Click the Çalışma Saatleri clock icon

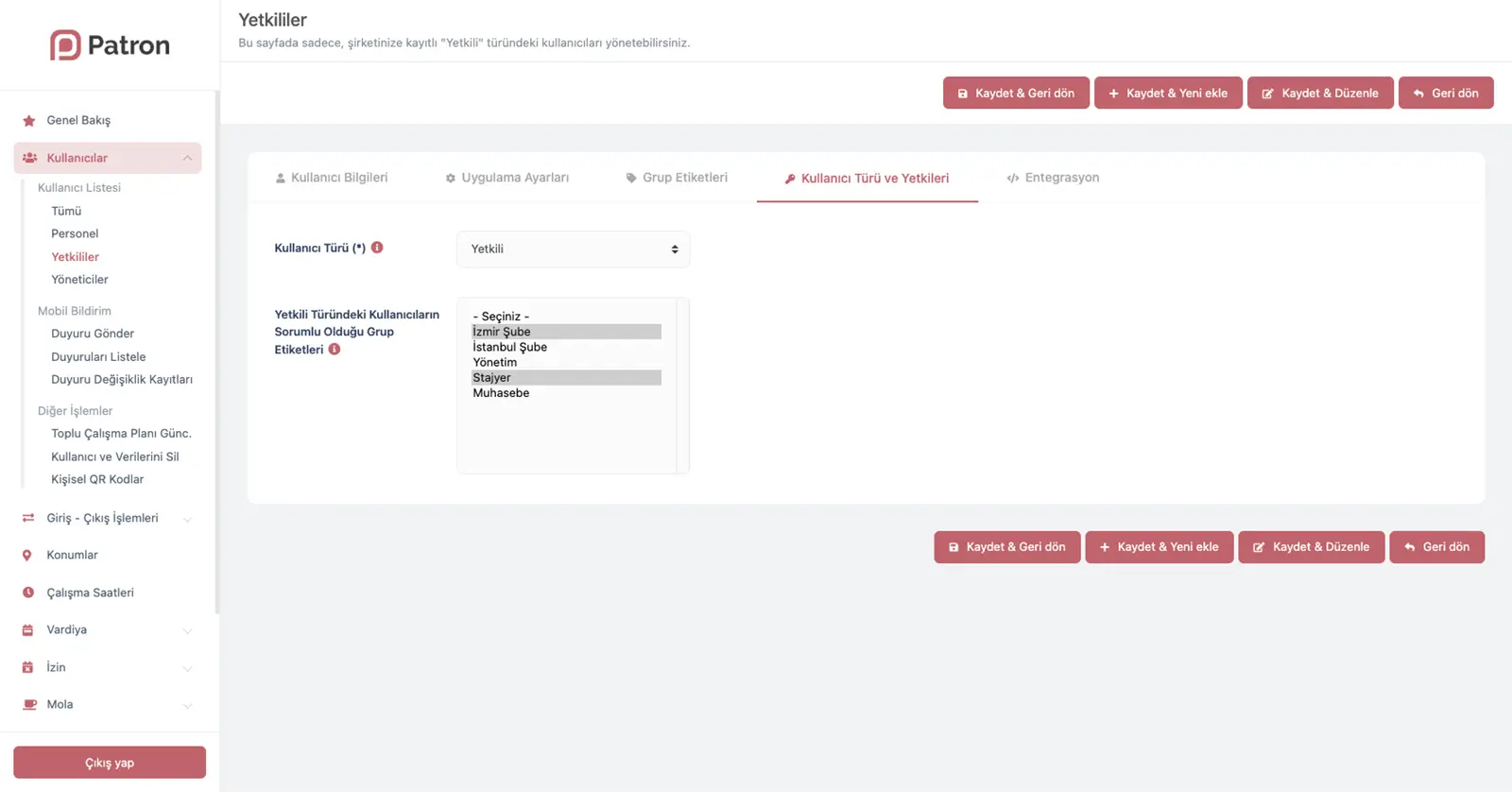(x=28, y=593)
